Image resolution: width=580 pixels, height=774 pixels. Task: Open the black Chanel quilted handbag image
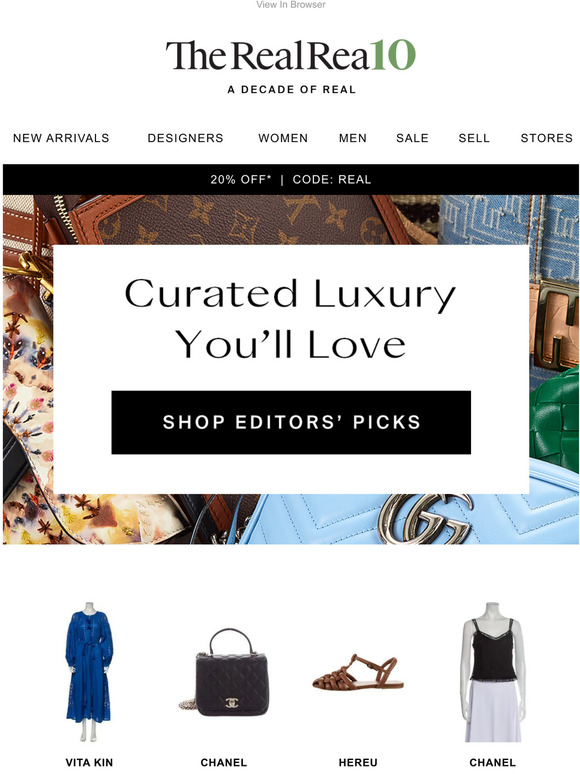pos(224,672)
